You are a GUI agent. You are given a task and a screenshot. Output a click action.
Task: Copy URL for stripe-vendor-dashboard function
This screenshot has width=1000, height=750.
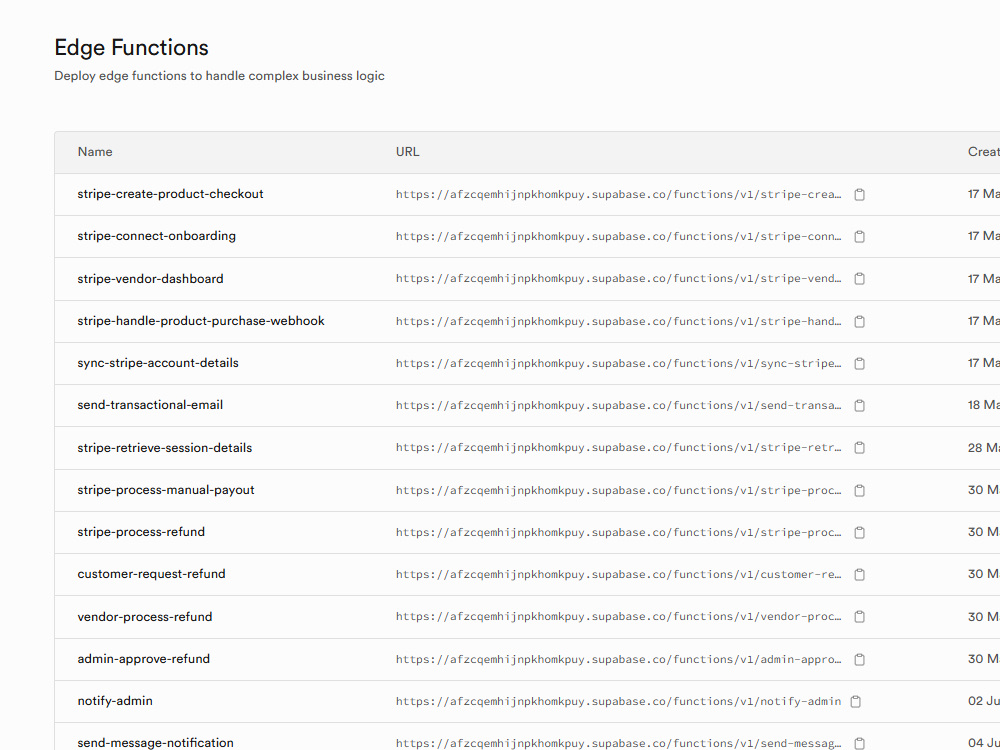coord(859,279)
